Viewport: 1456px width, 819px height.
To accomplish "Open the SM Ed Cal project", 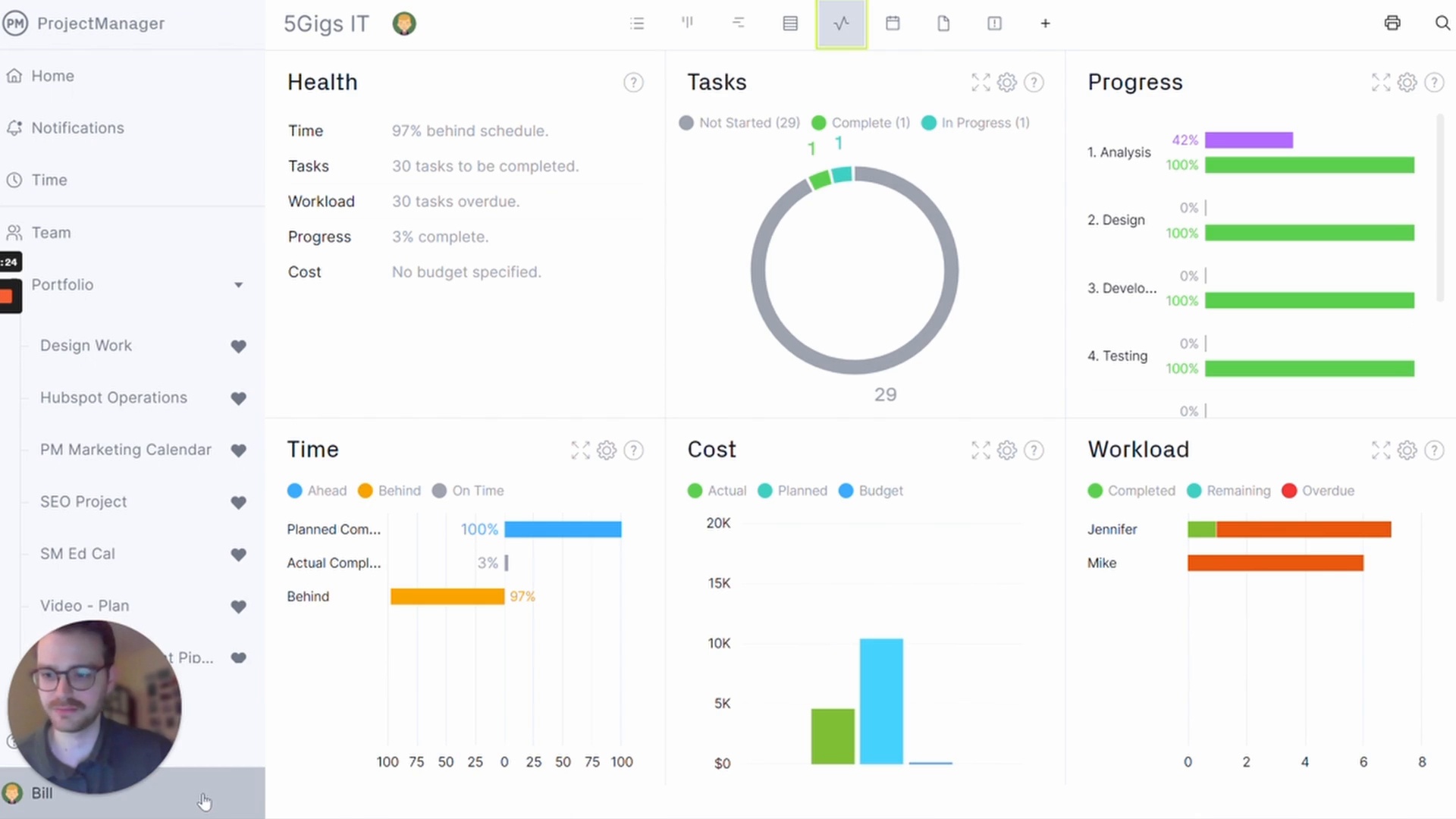I will 77,554.
